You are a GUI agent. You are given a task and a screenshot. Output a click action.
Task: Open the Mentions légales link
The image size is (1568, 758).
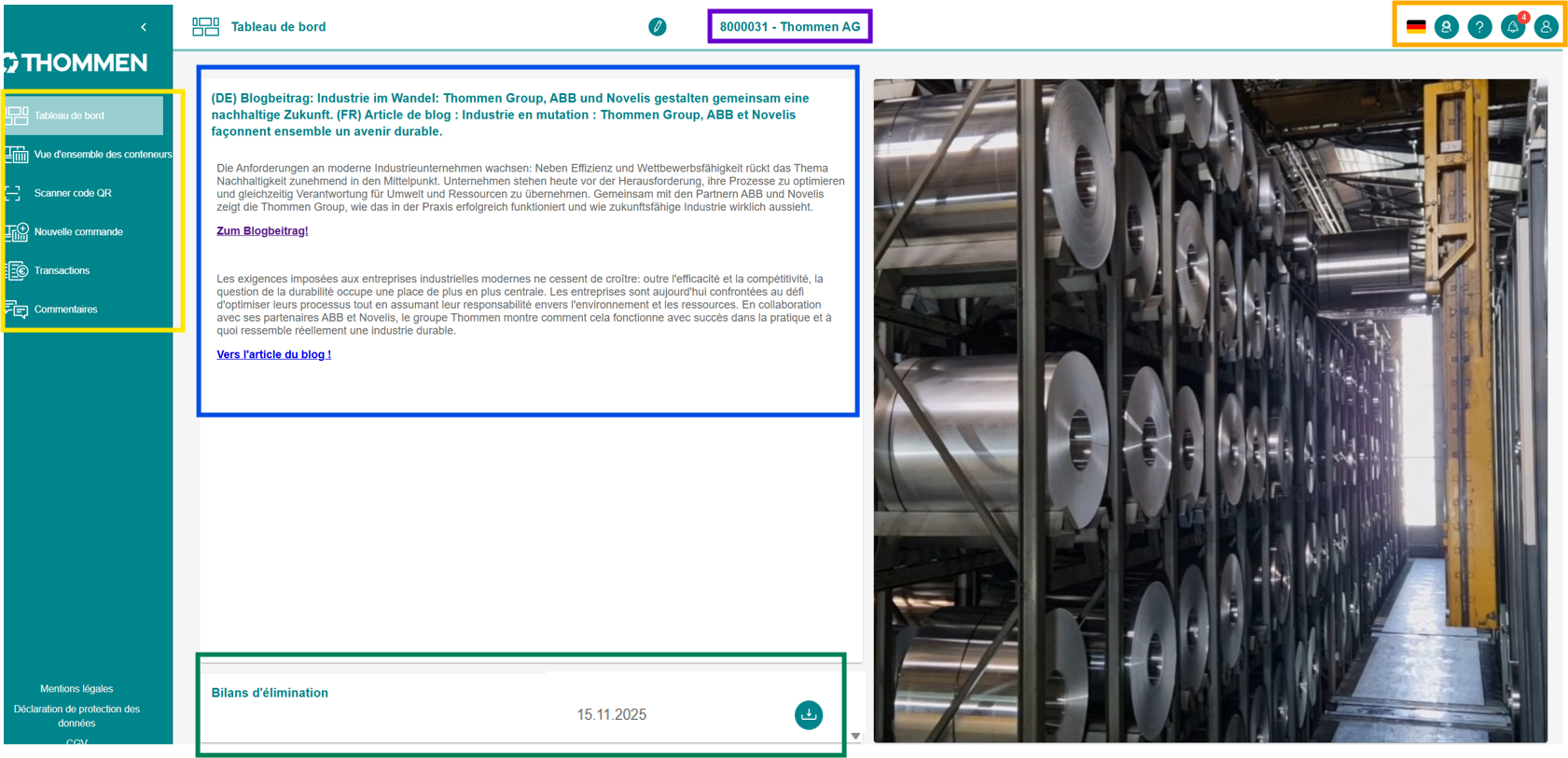click(76, 689)
